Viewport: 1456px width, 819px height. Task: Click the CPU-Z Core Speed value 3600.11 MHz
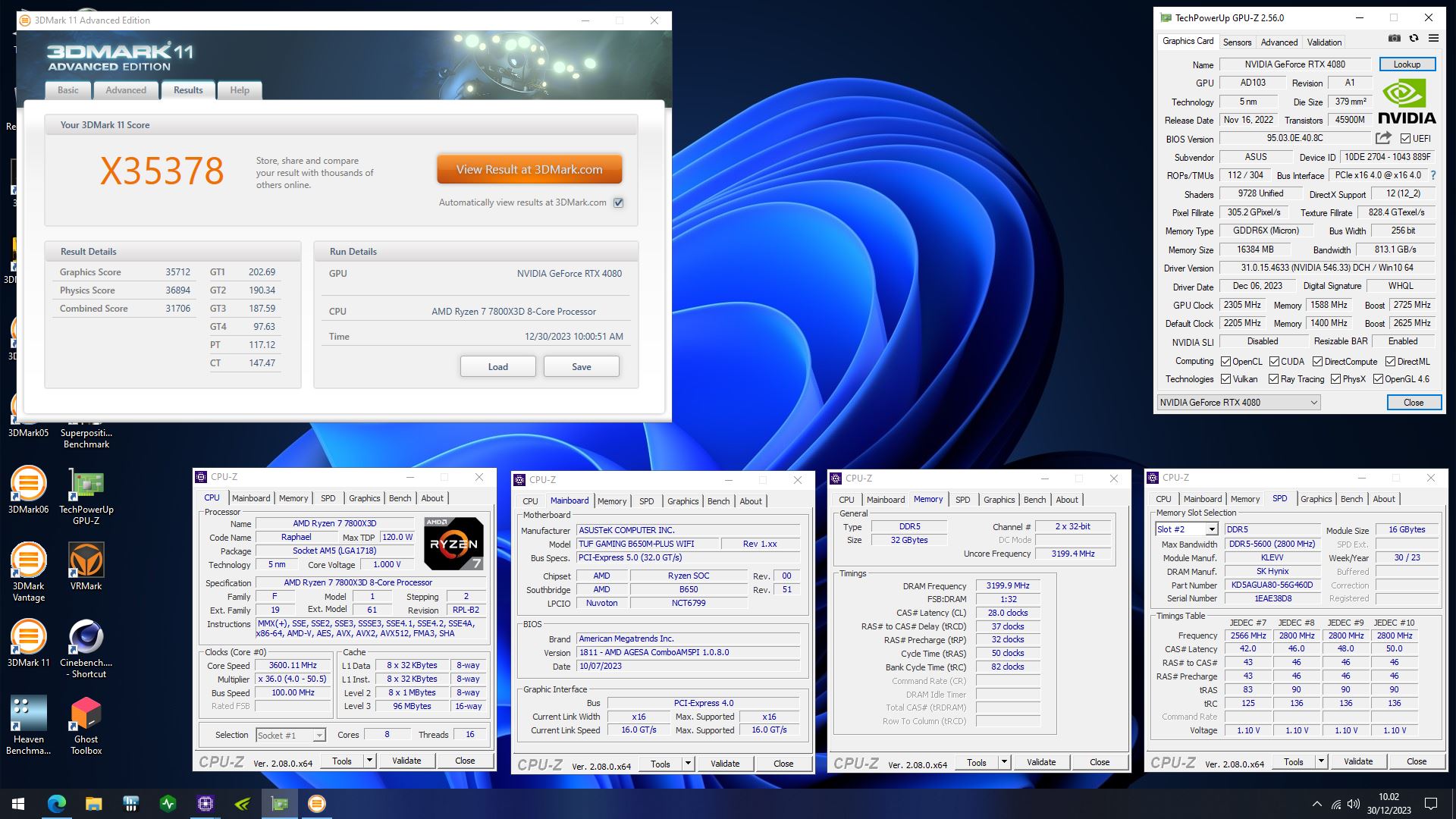(293, 665)
